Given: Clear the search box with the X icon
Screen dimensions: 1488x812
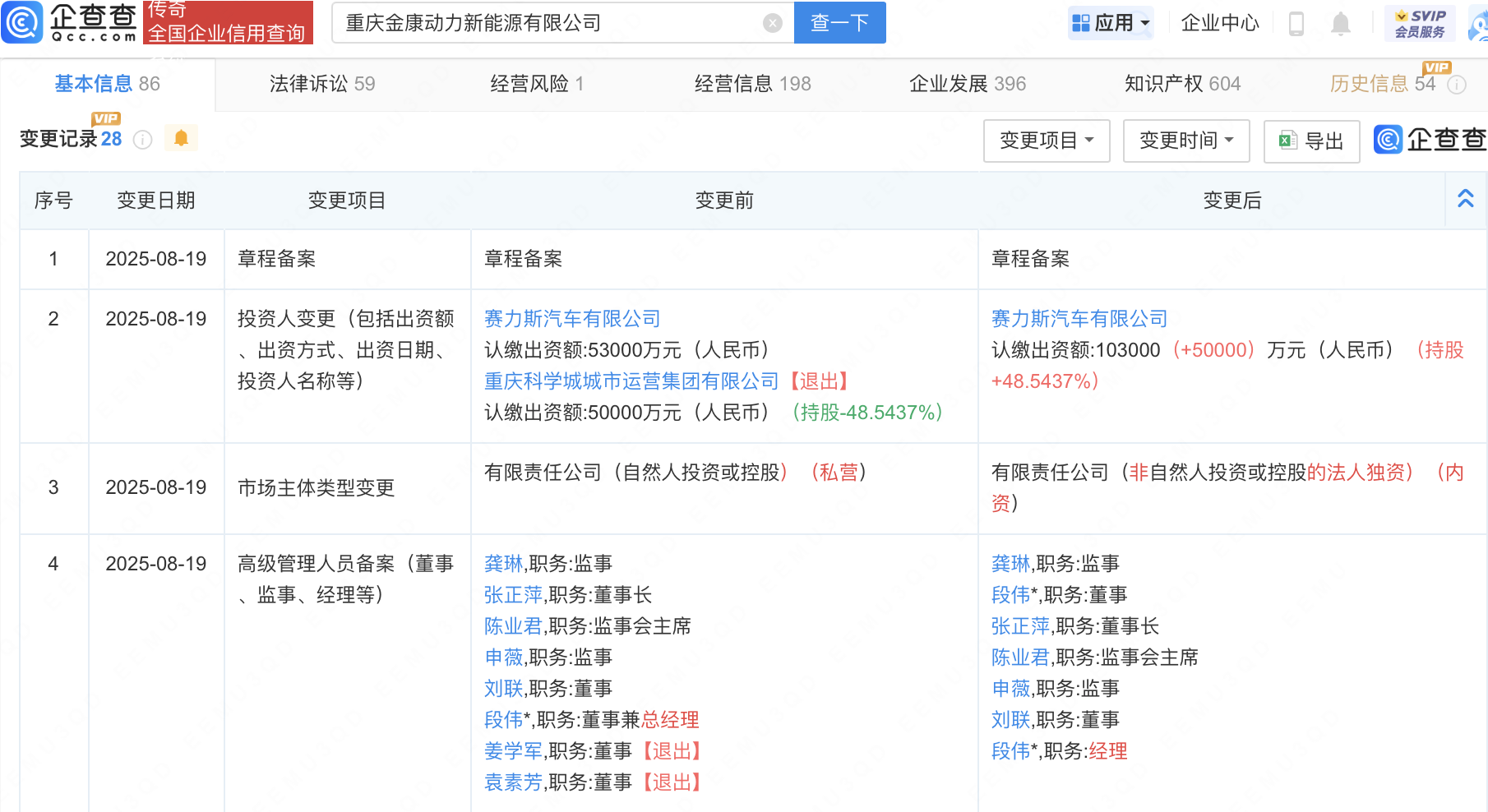Looking at the screenshot, I should pyautogui.click(x=772, y=23).
